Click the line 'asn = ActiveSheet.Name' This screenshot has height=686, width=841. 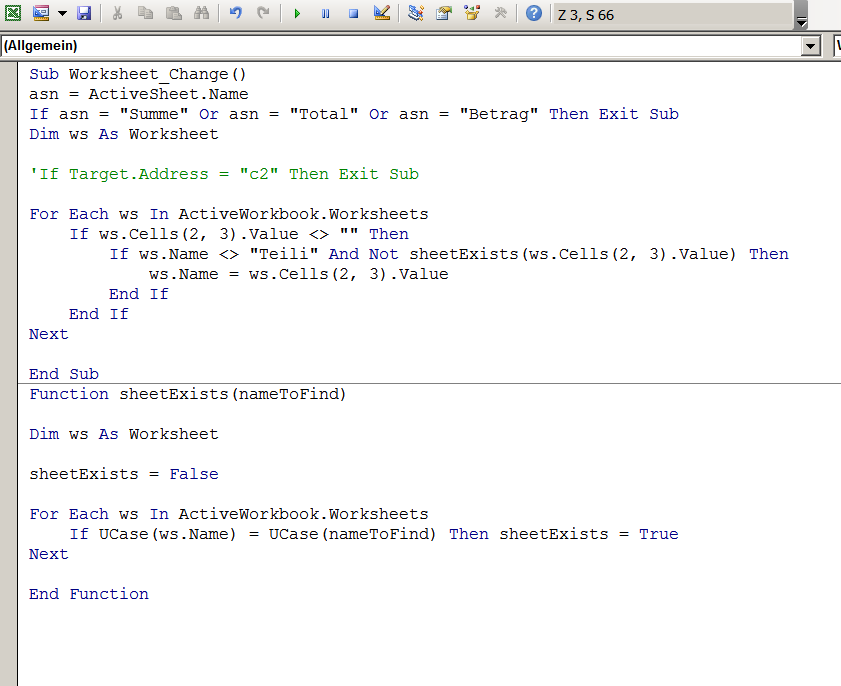138,94
